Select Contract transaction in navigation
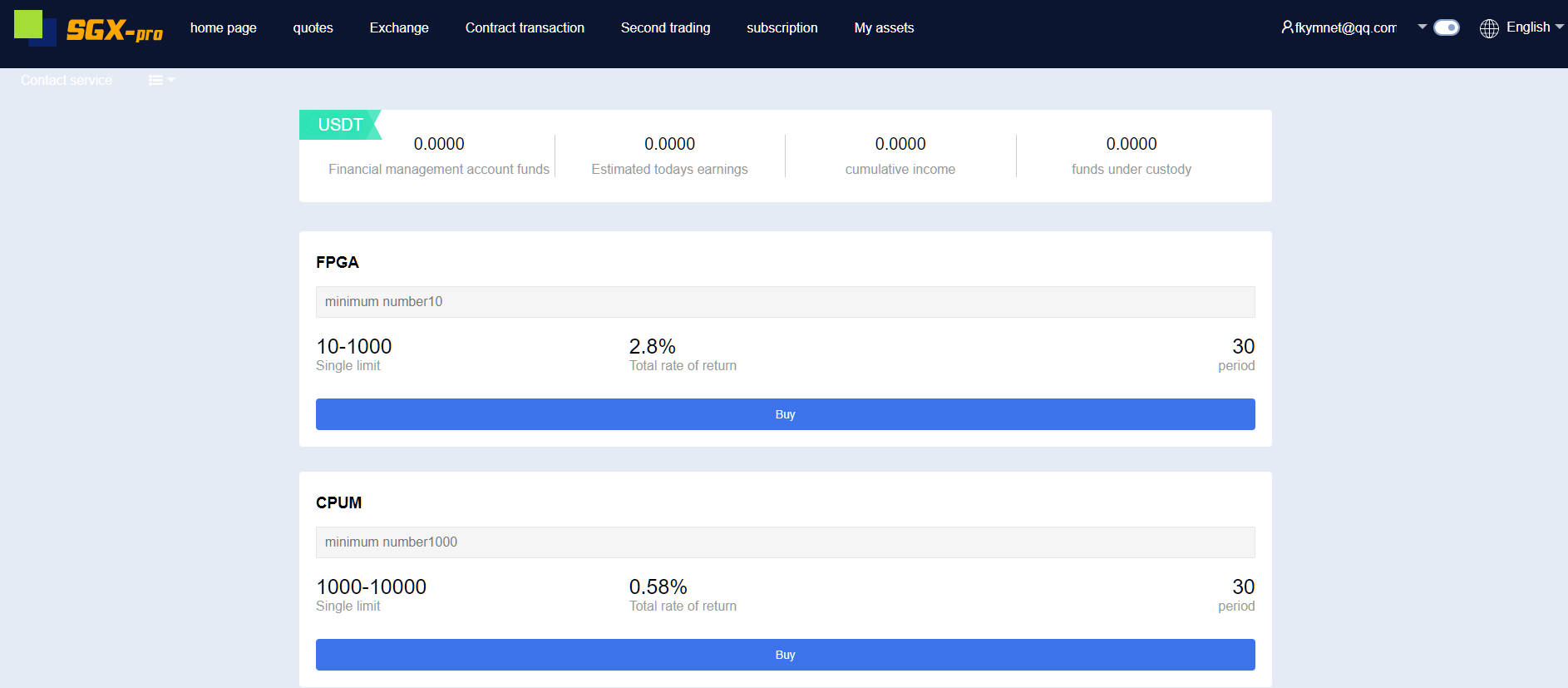Screen dimensions: 1568x688 [x=525, y=28]
